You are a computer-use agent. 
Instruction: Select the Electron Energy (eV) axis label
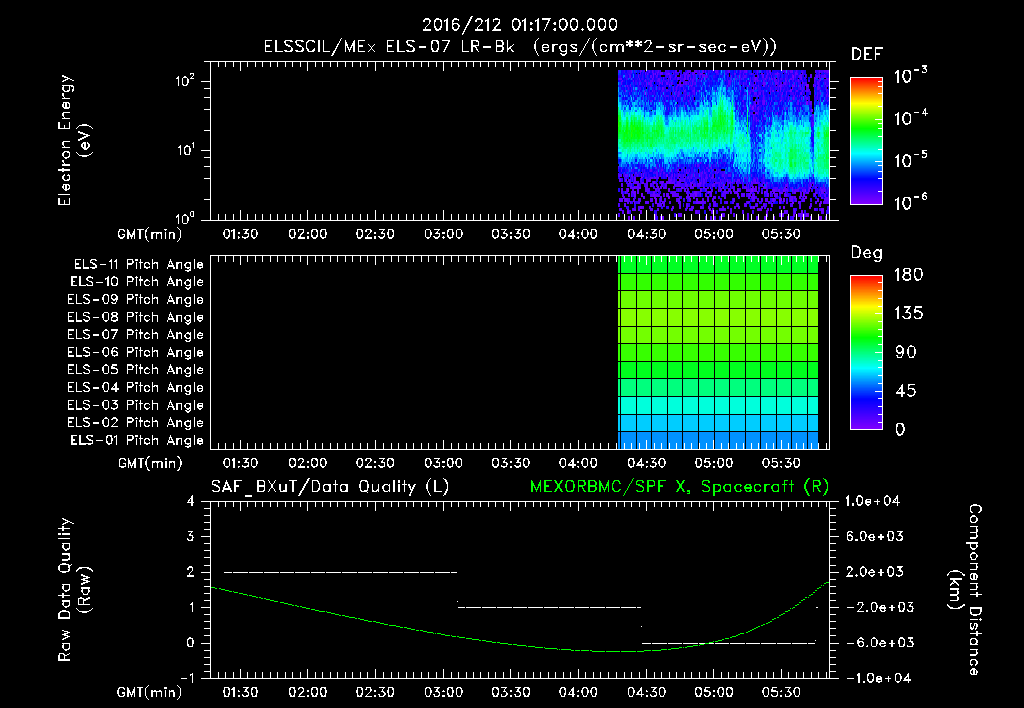[75, 140]
